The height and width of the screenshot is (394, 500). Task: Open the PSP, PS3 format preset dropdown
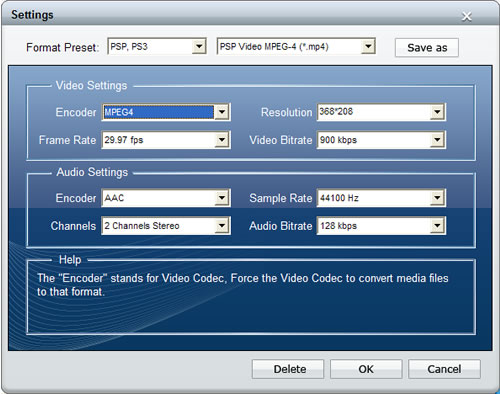199,46
